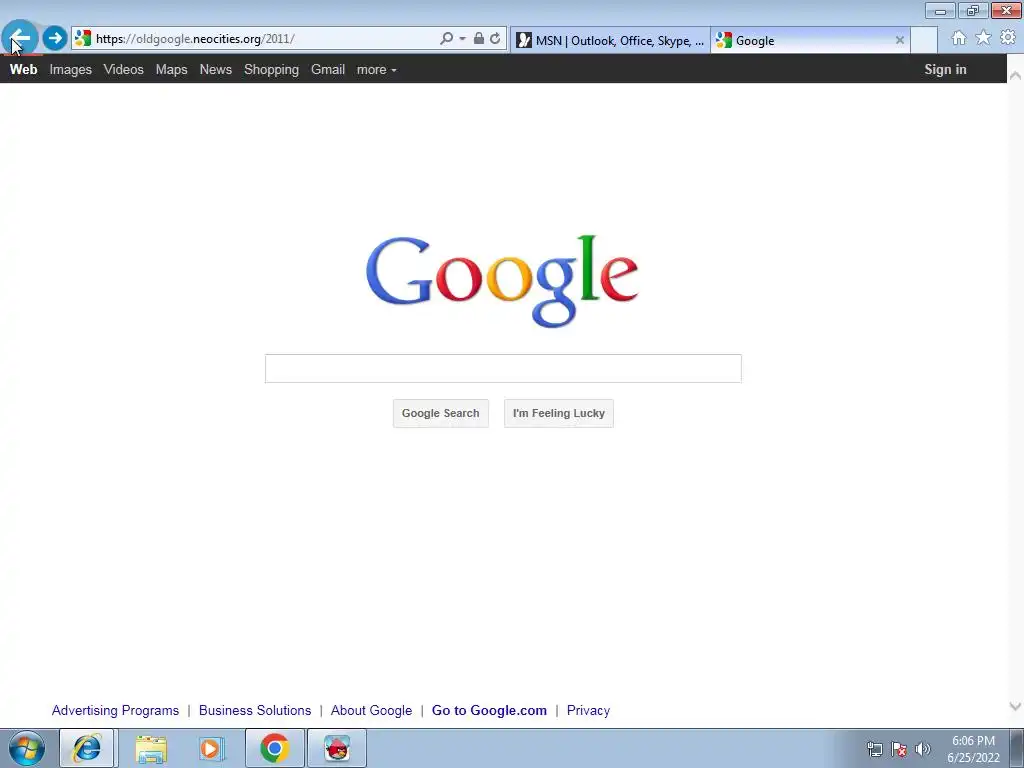This screenshot has width=1024, height=768.
Task: Open Google Chrome from the taskbar
Action: tap(275, 748)
